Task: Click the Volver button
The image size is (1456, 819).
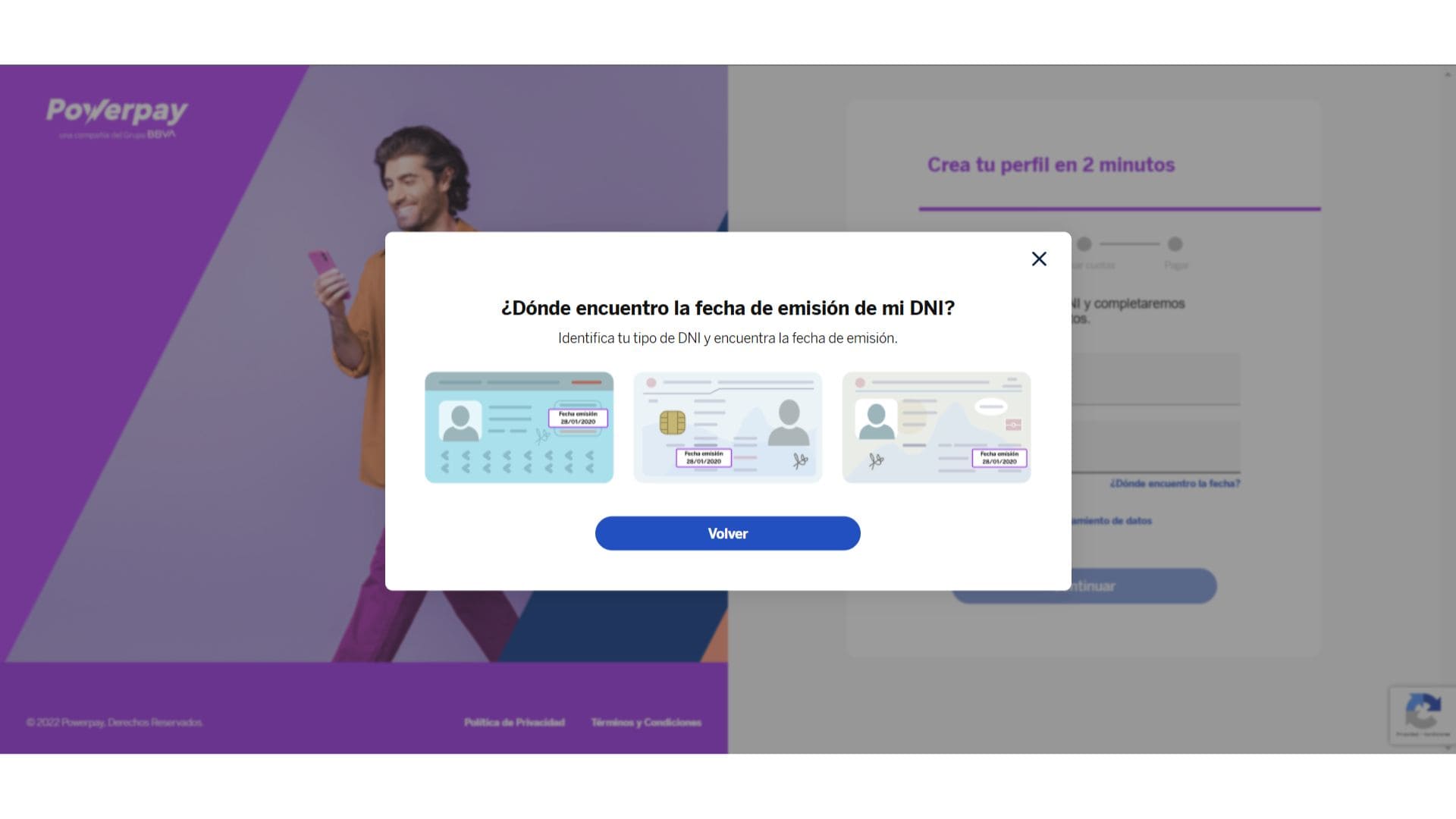Action: [x=727, y=533]
